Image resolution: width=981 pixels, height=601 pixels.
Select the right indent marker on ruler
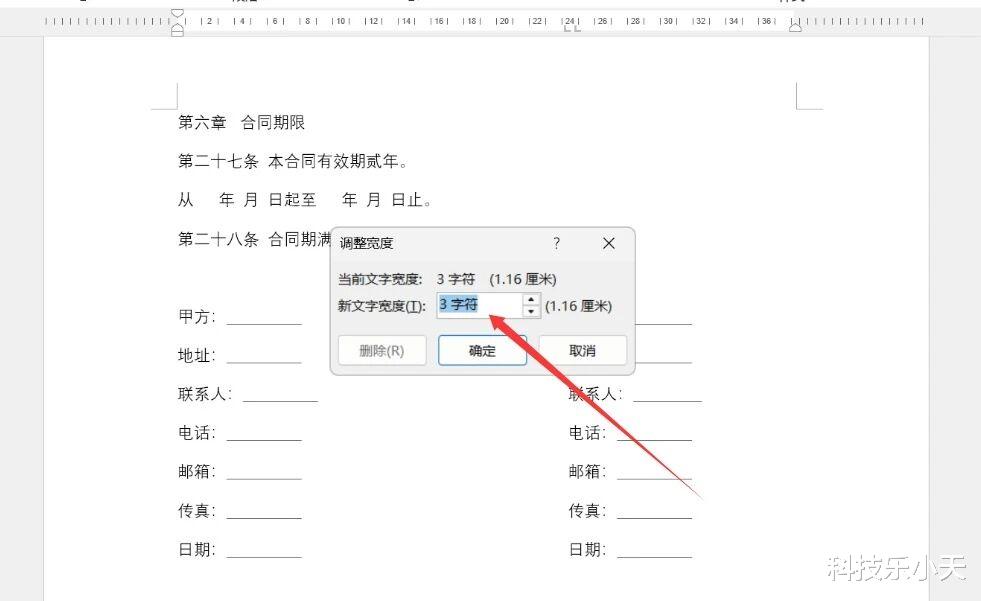tap(795, 26)
